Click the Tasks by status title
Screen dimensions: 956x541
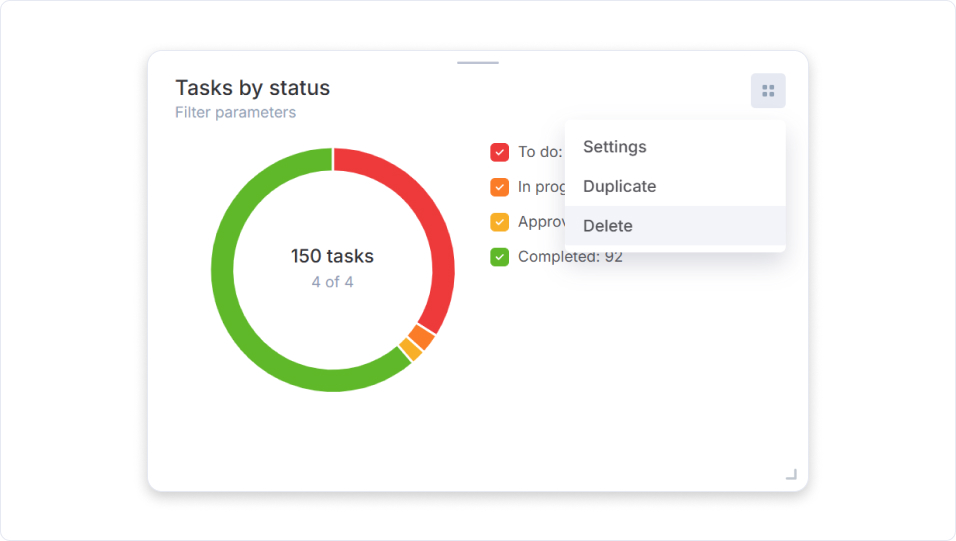coord(252,88)
